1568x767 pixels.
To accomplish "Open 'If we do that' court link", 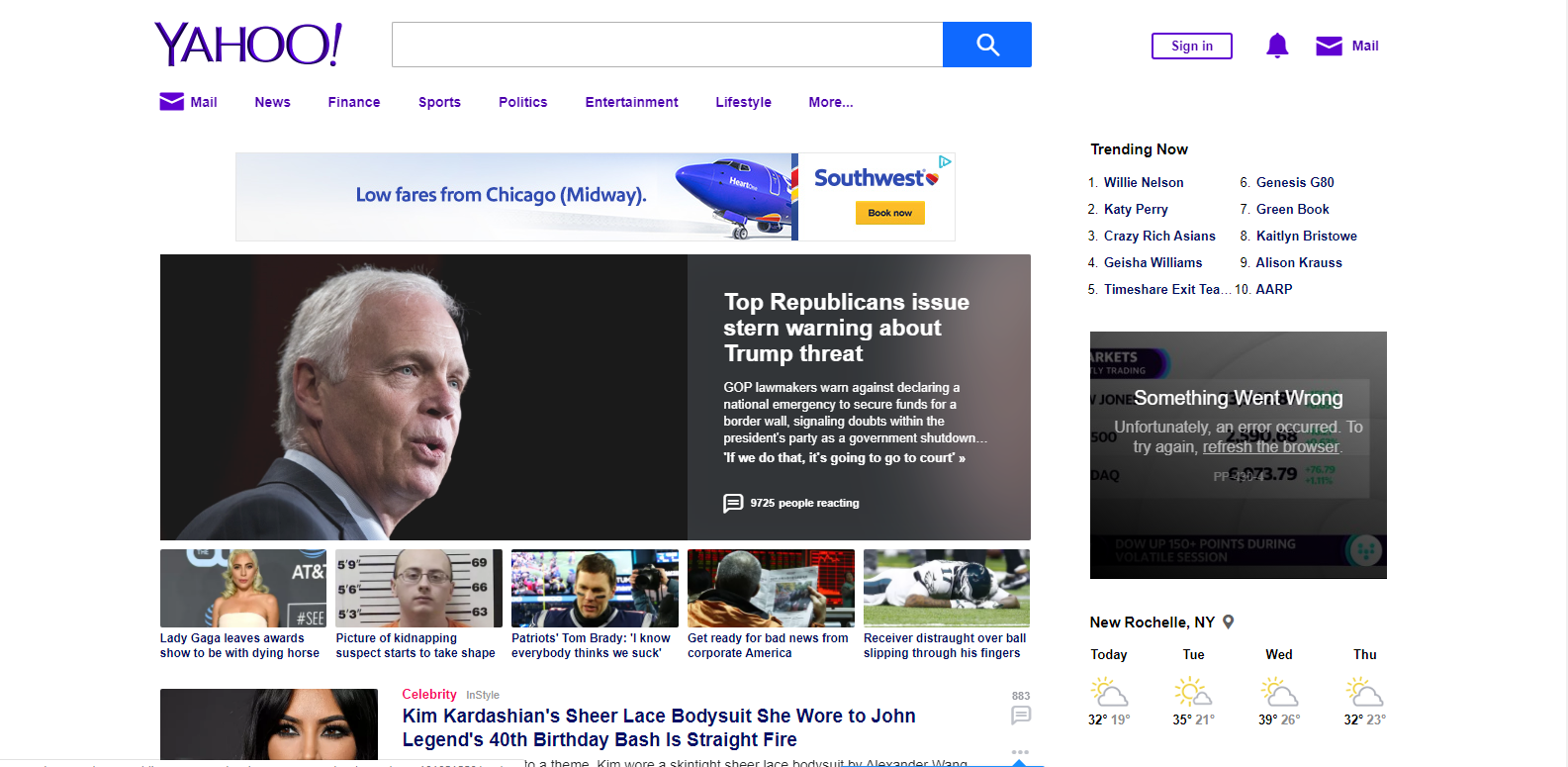I will tap(844, 458).
